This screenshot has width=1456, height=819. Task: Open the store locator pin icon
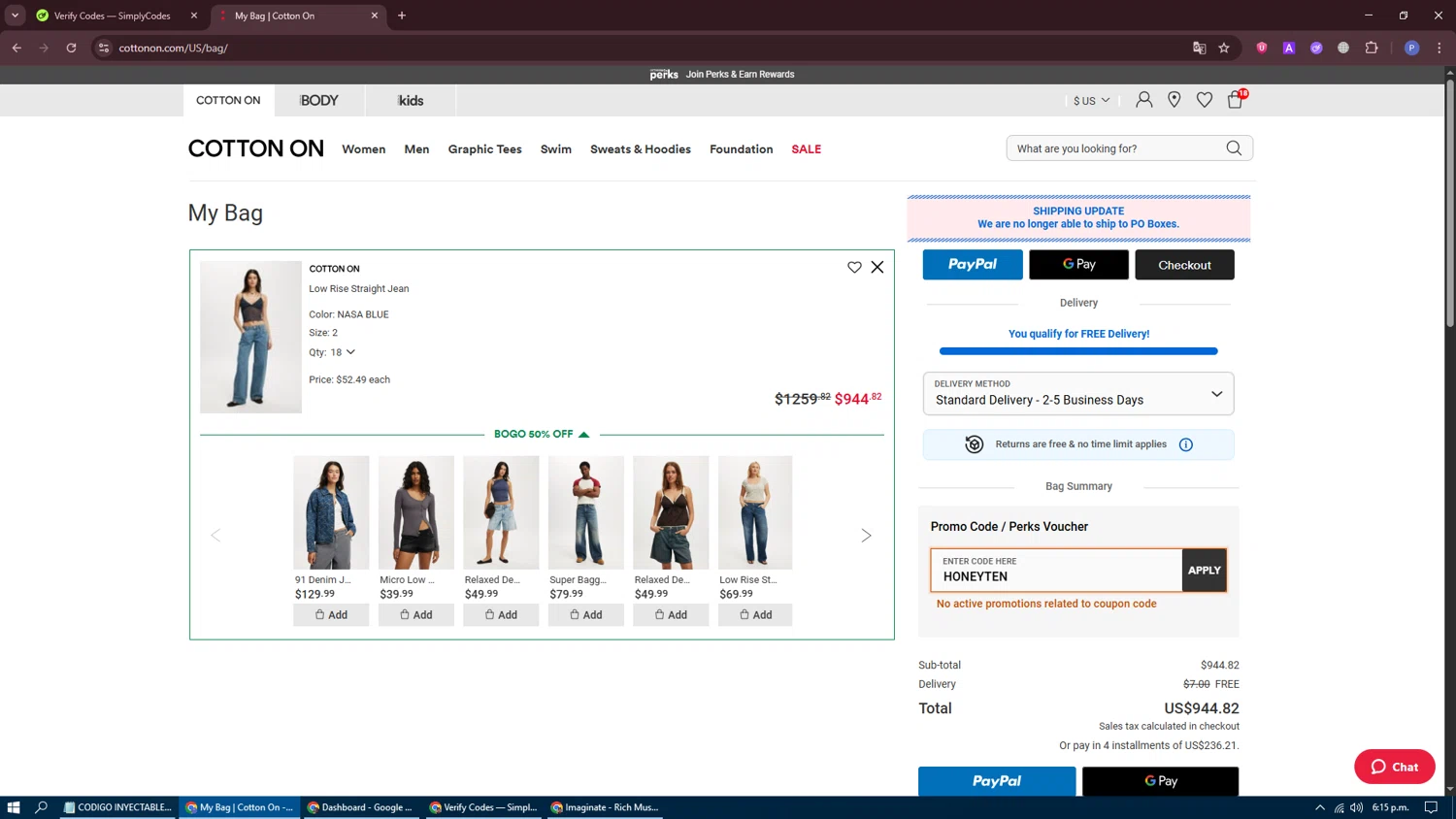click(x=1175, y=100)
